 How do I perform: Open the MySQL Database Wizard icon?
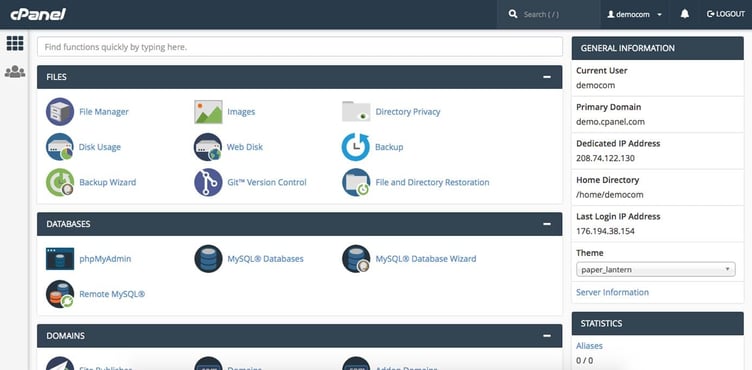point(356,259)
